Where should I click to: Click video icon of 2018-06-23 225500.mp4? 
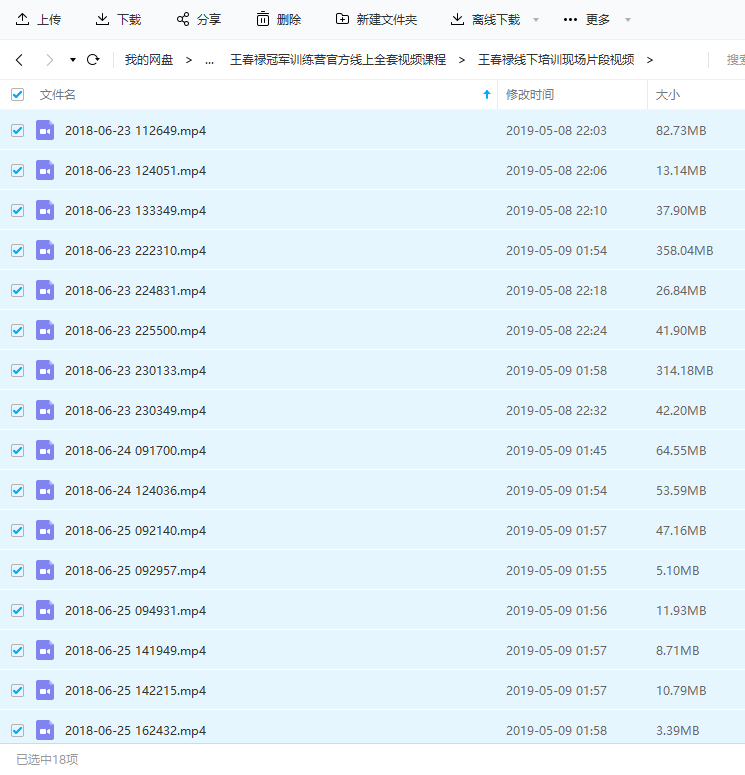(45, 330)
